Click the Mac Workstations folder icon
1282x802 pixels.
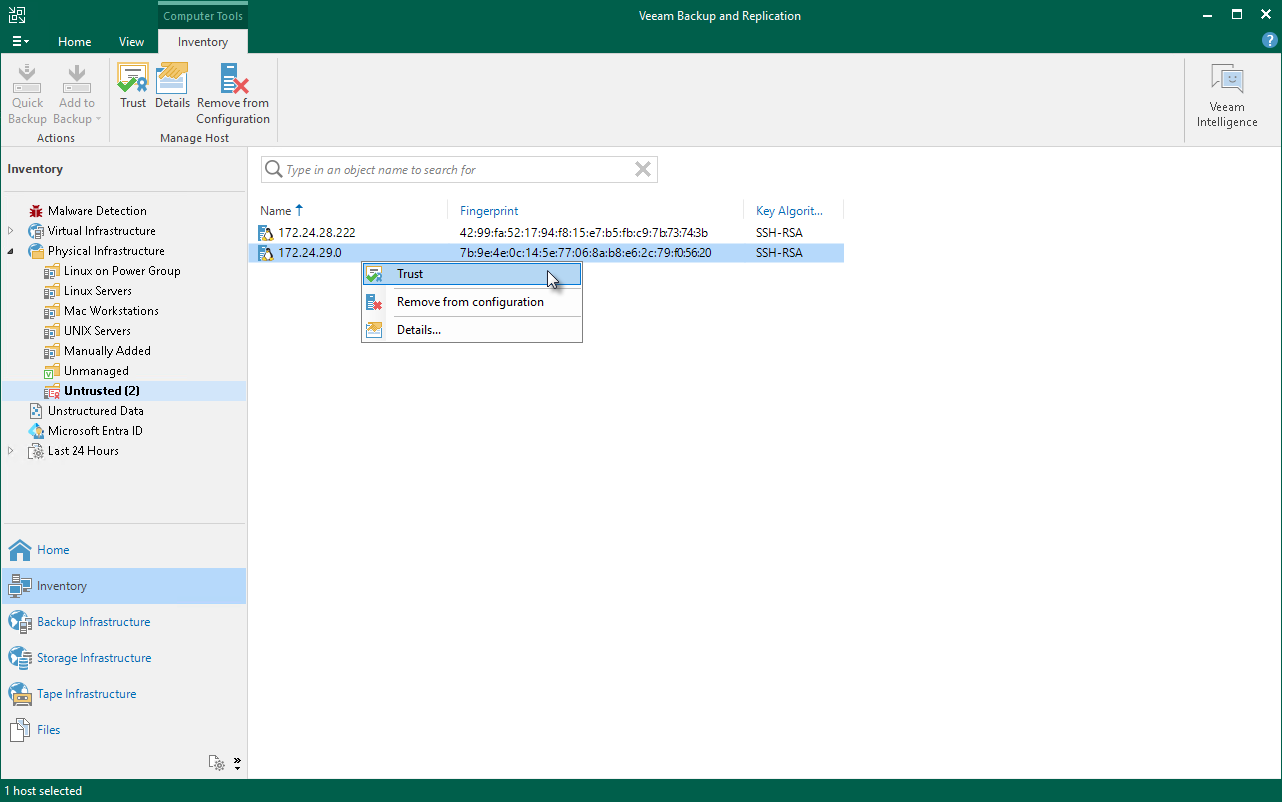53,311
